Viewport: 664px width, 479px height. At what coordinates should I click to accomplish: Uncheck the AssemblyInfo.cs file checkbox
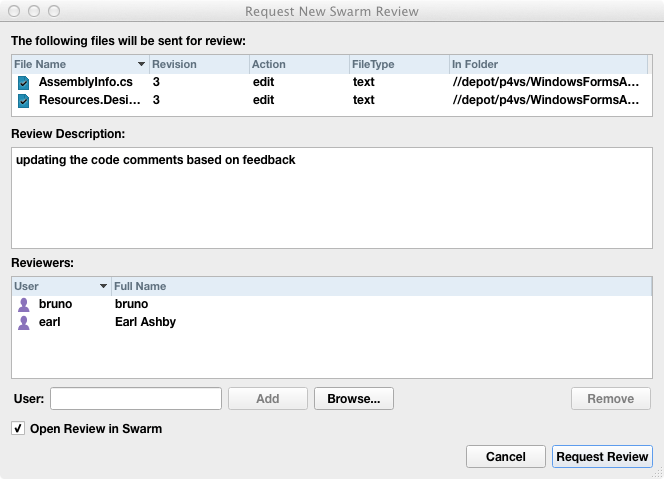[x=24, y=83]
